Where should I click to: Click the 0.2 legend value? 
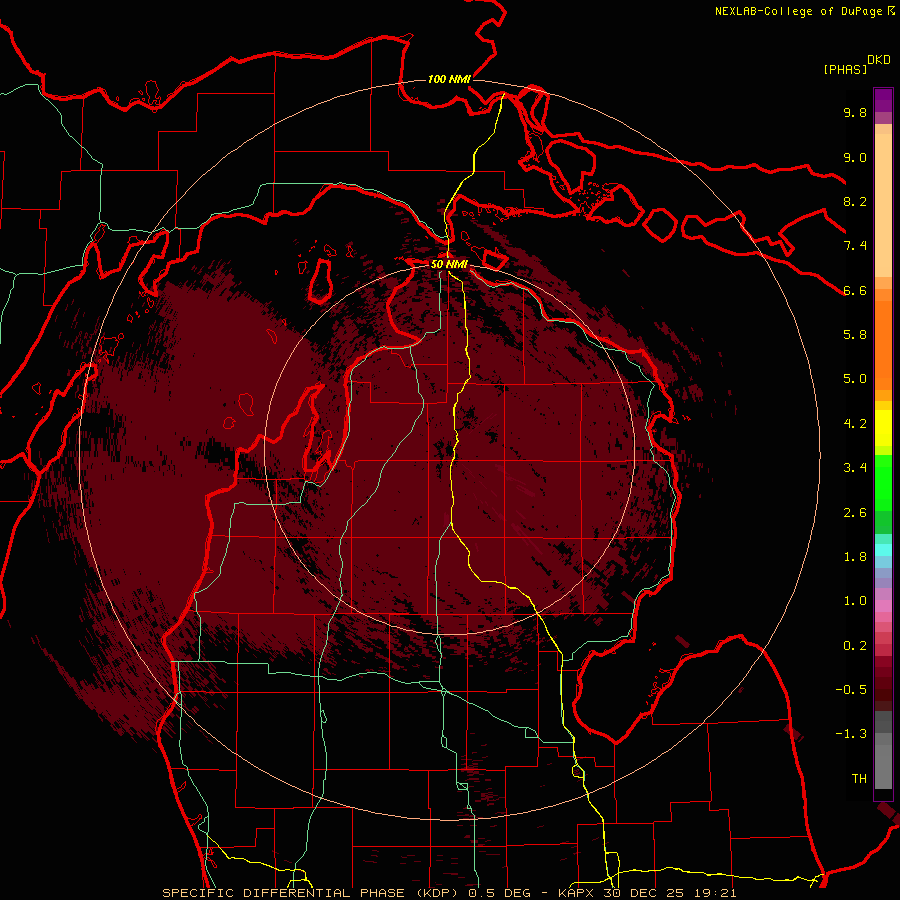tap(855, 646)
